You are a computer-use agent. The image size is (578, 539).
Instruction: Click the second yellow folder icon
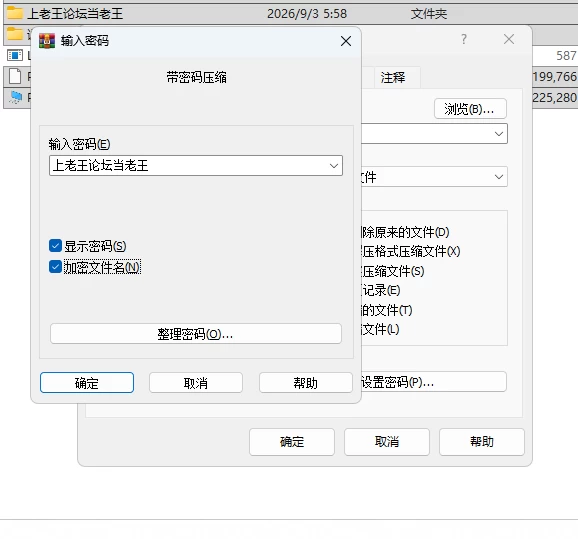15,34
